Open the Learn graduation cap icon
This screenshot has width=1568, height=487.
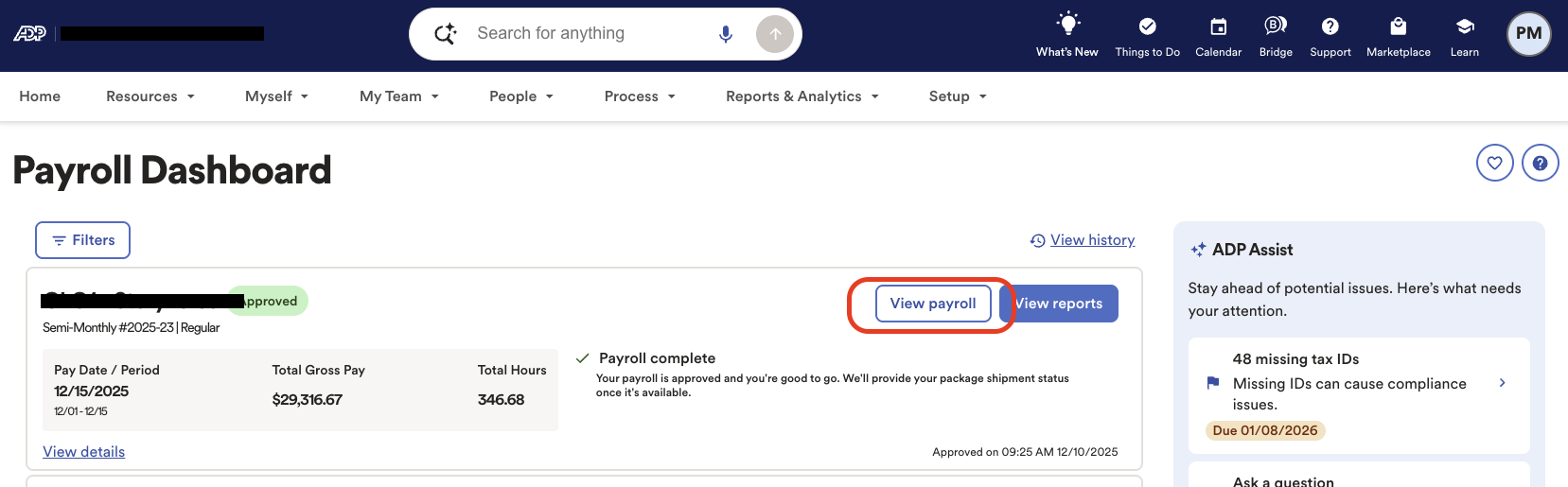point(1465,26)
